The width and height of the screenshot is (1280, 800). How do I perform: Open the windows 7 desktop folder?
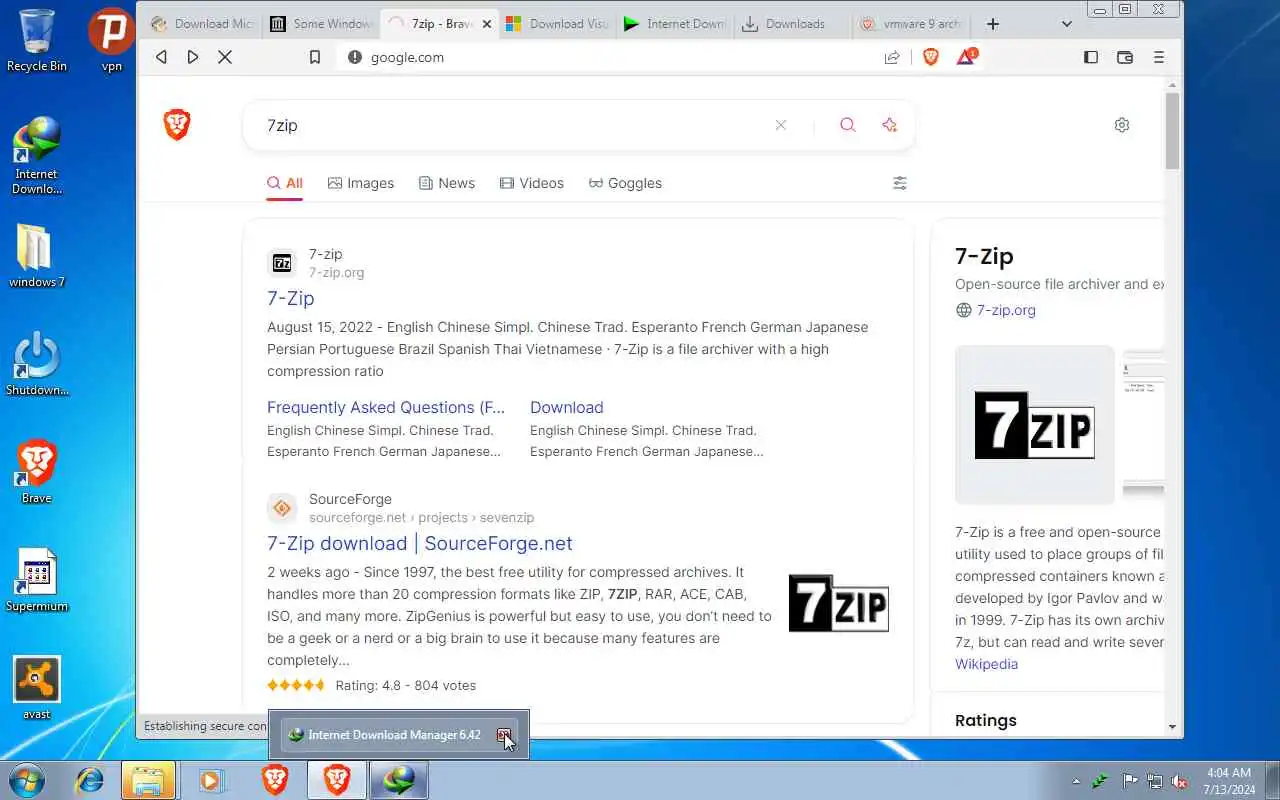click(36, 256)
